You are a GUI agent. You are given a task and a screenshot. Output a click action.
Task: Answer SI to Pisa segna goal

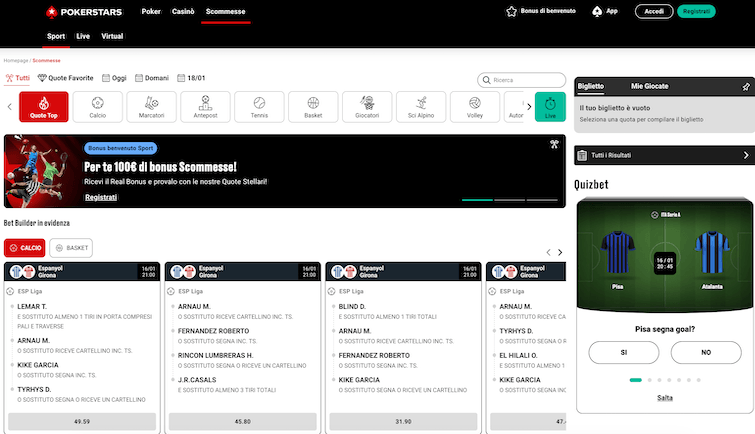[x=624, y=353]
